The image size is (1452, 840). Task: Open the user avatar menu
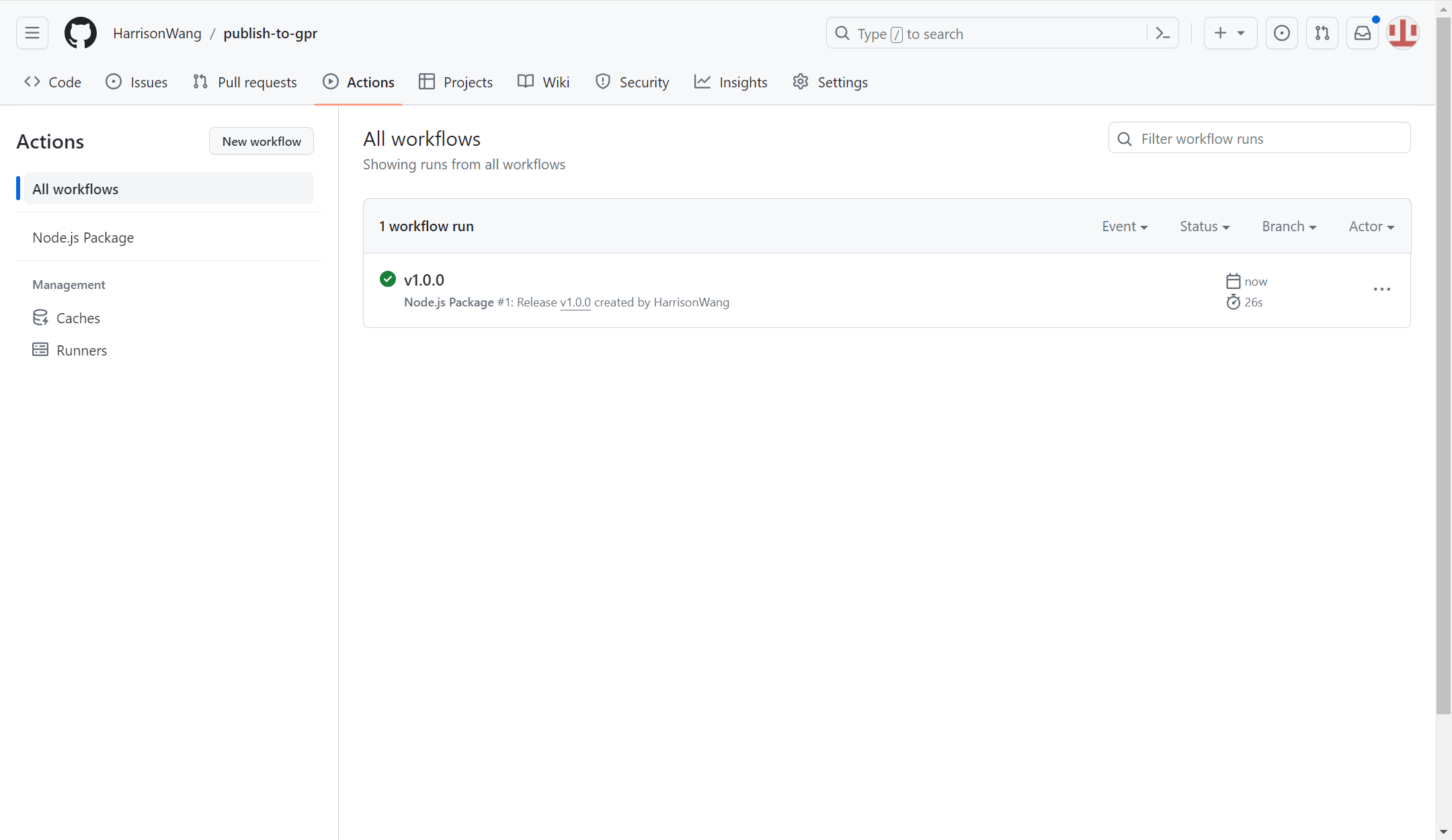1403,33
